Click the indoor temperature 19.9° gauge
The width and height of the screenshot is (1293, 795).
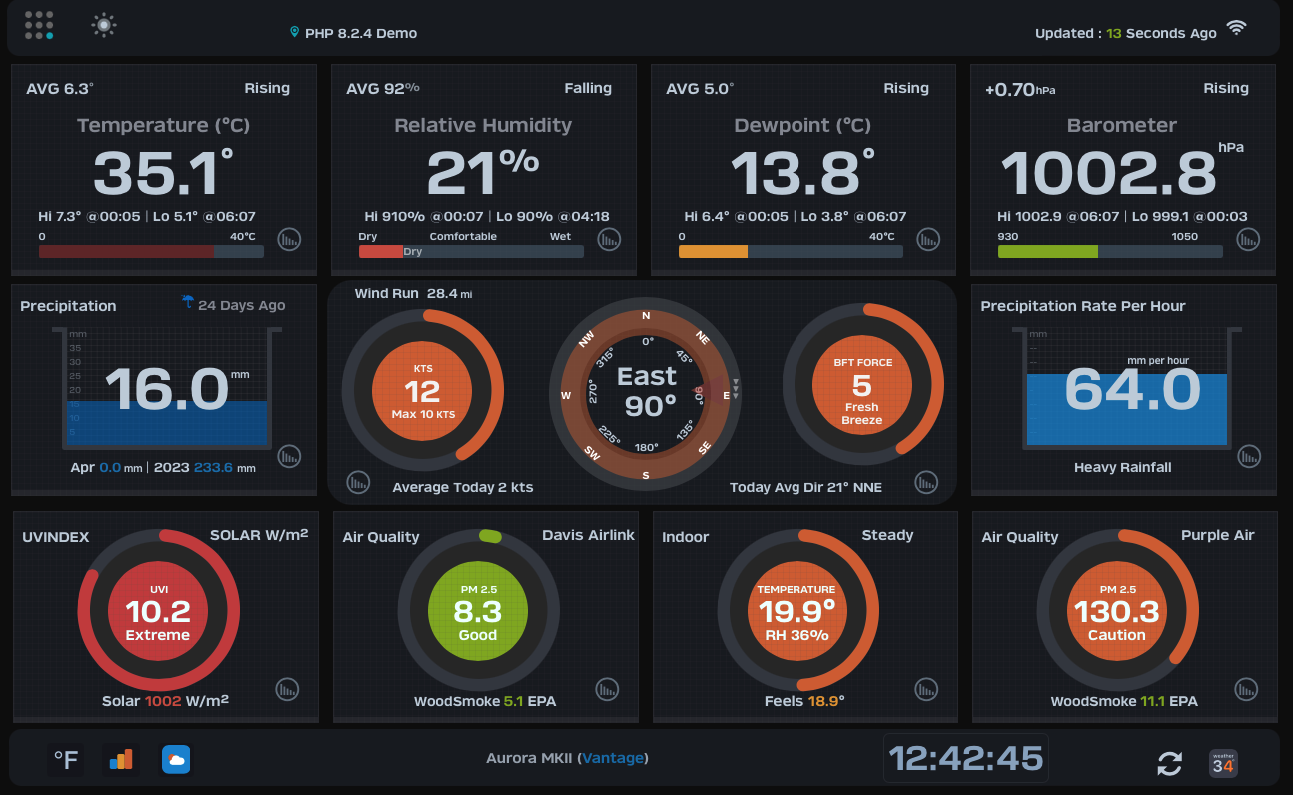click(x=798, y=609)
